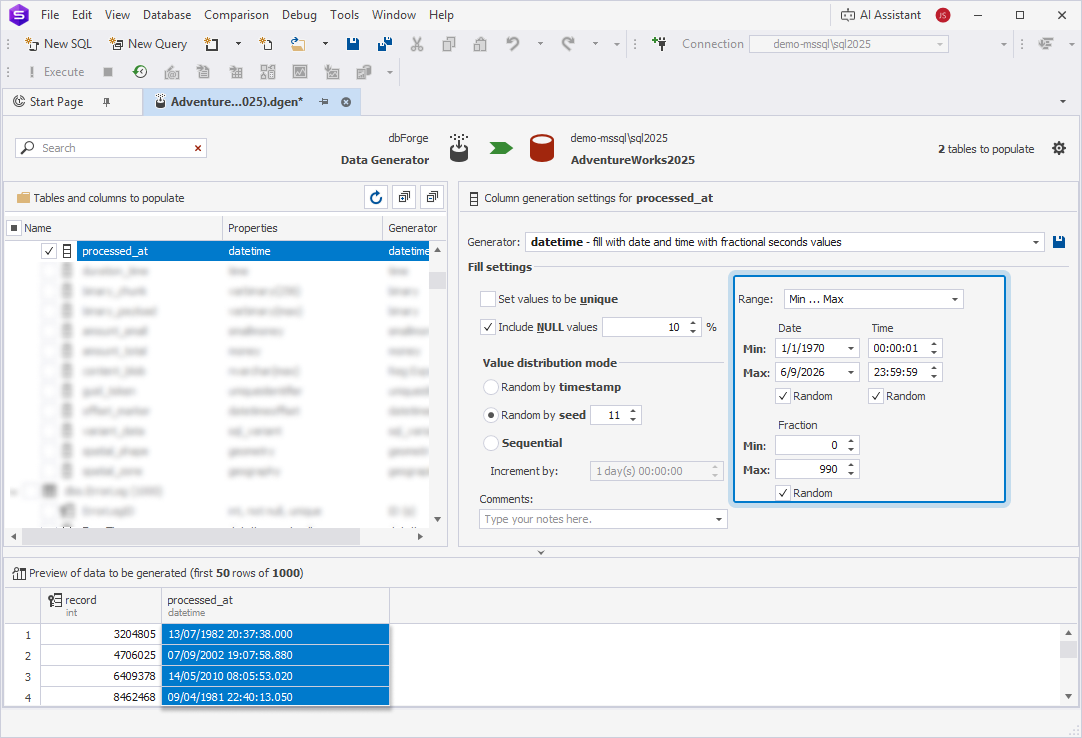Toggle the Random checkbox under Date
Image resolution: width=1082 pixels, height=738 pixels.
pyautogui.click(x=783, y=396)
